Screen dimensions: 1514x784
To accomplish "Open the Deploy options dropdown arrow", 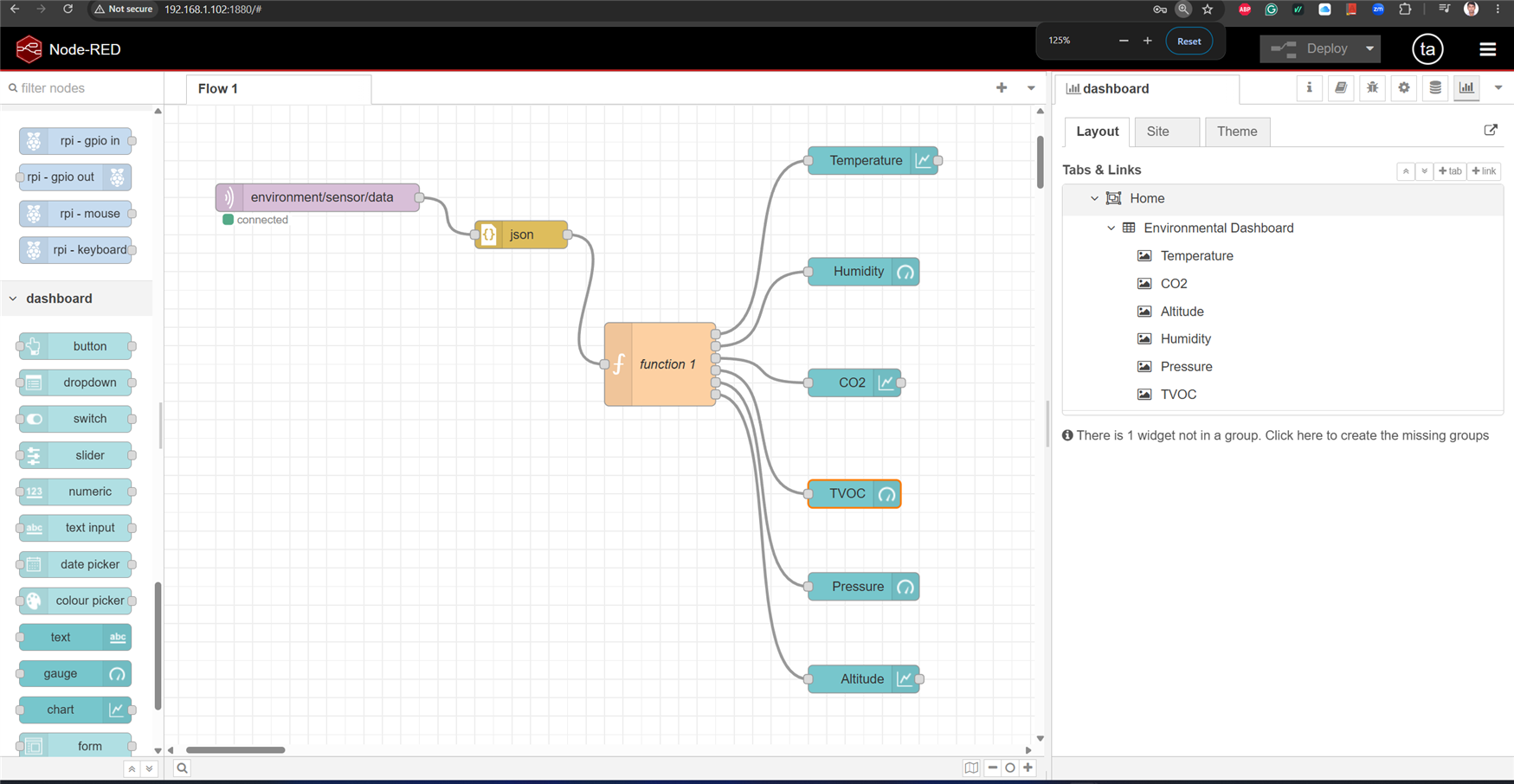I will [1369, 49].
